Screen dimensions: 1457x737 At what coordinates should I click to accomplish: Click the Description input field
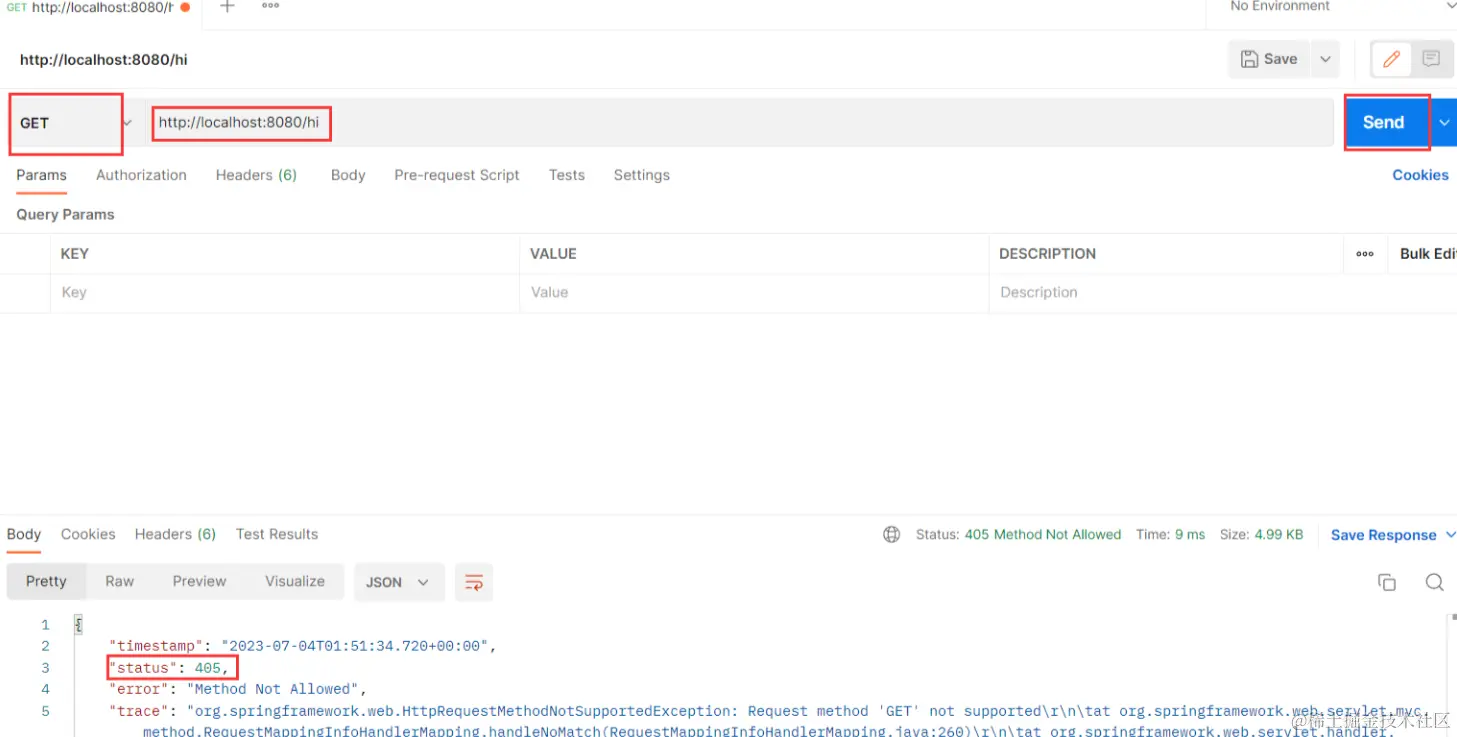coord(1166,293)
